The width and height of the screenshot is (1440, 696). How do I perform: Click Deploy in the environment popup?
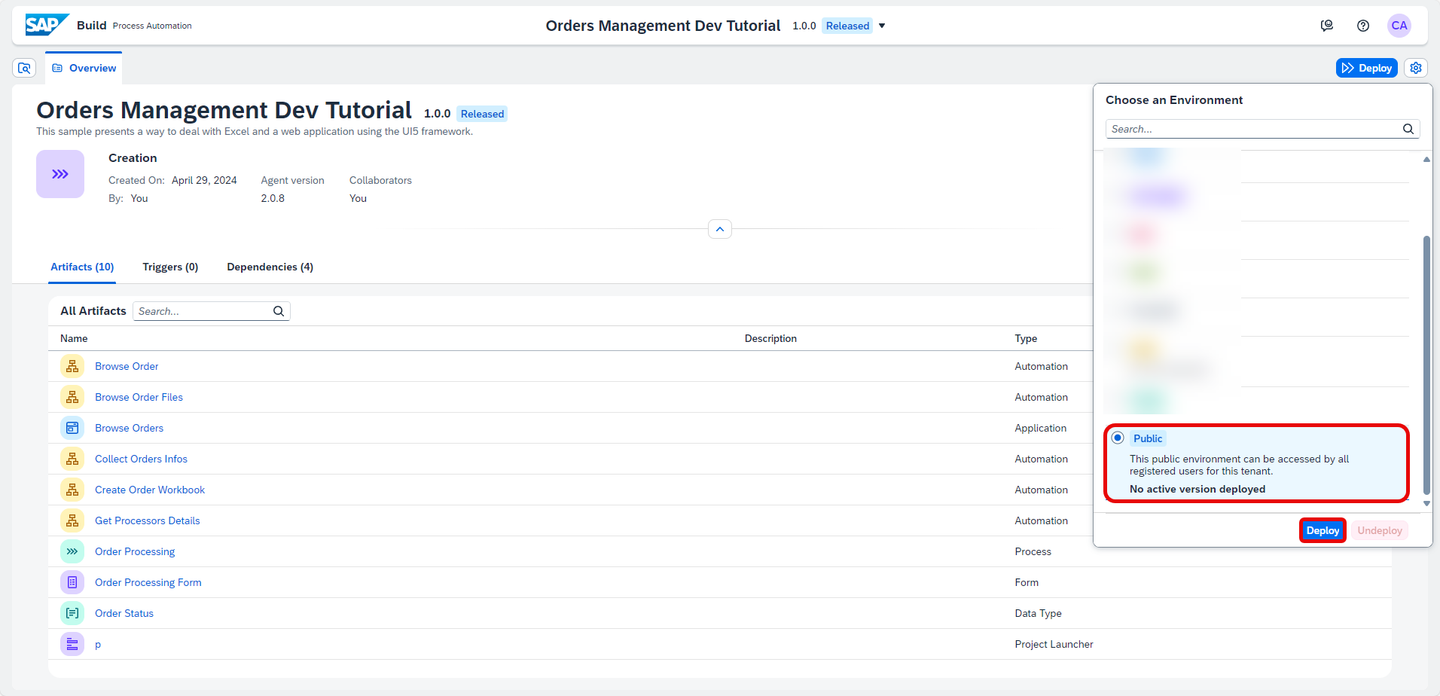pyautogui.click(x=1323, y=531)
